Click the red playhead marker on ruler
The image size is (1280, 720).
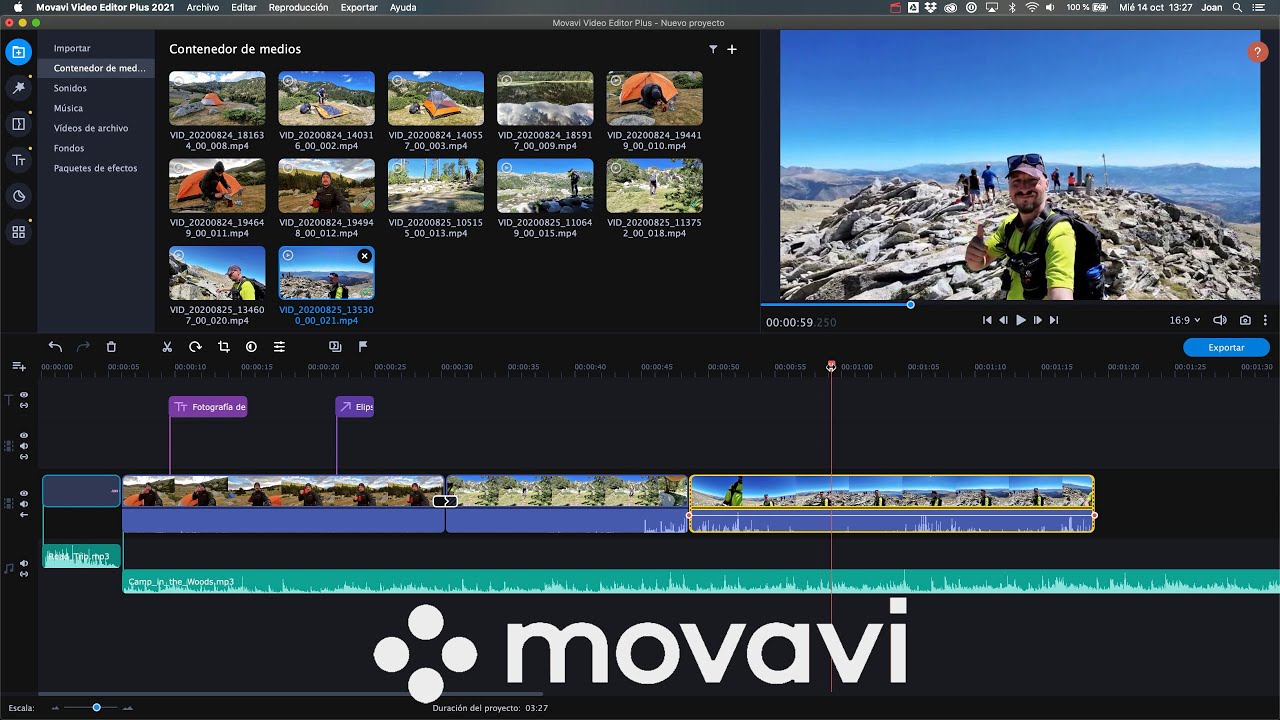coord(831,366)
